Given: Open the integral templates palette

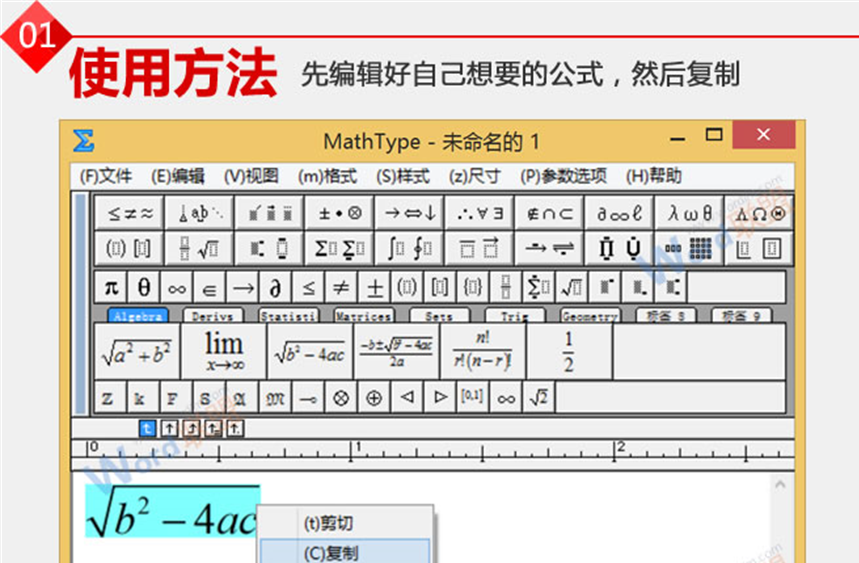Looking at the screenshot, I should pos(410,248).
